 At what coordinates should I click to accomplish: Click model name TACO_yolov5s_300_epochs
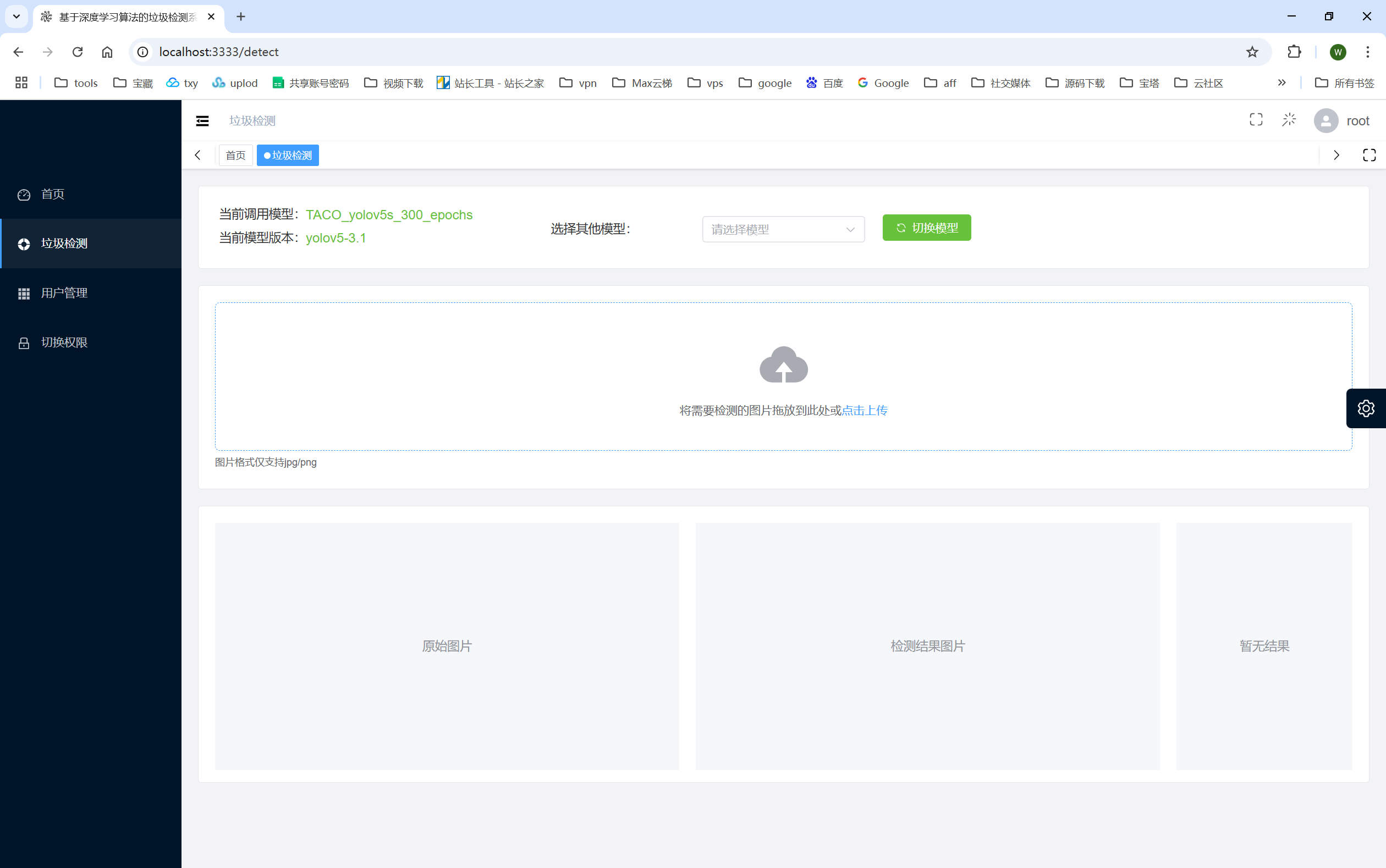[x=389, y=215]
